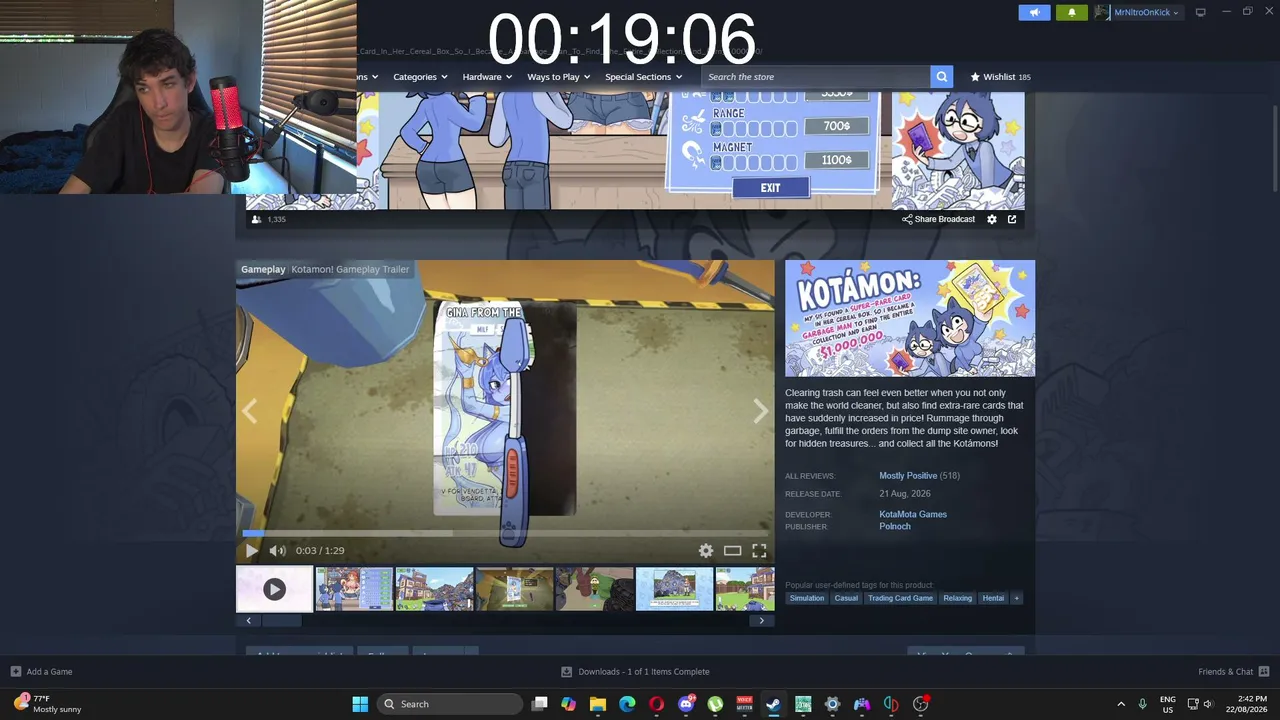Toggle theater mode on the trailer
The height and width of the screenshot is (720, 1280).
point(733,550)
